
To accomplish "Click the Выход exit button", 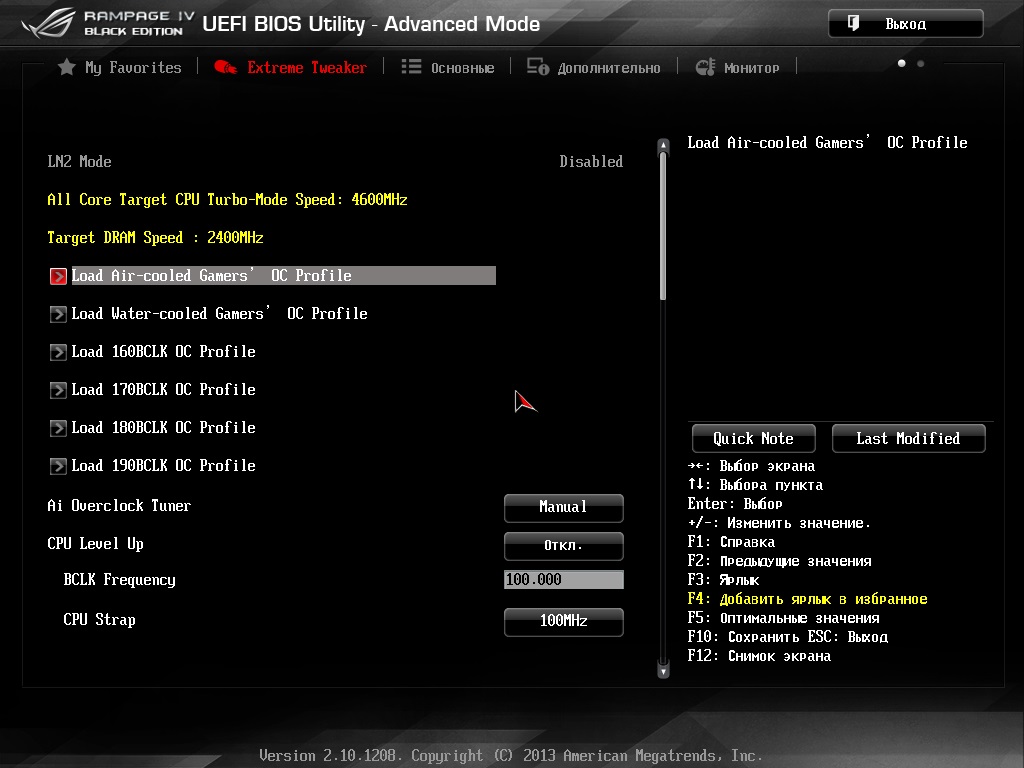I will (x=906, y=24).
